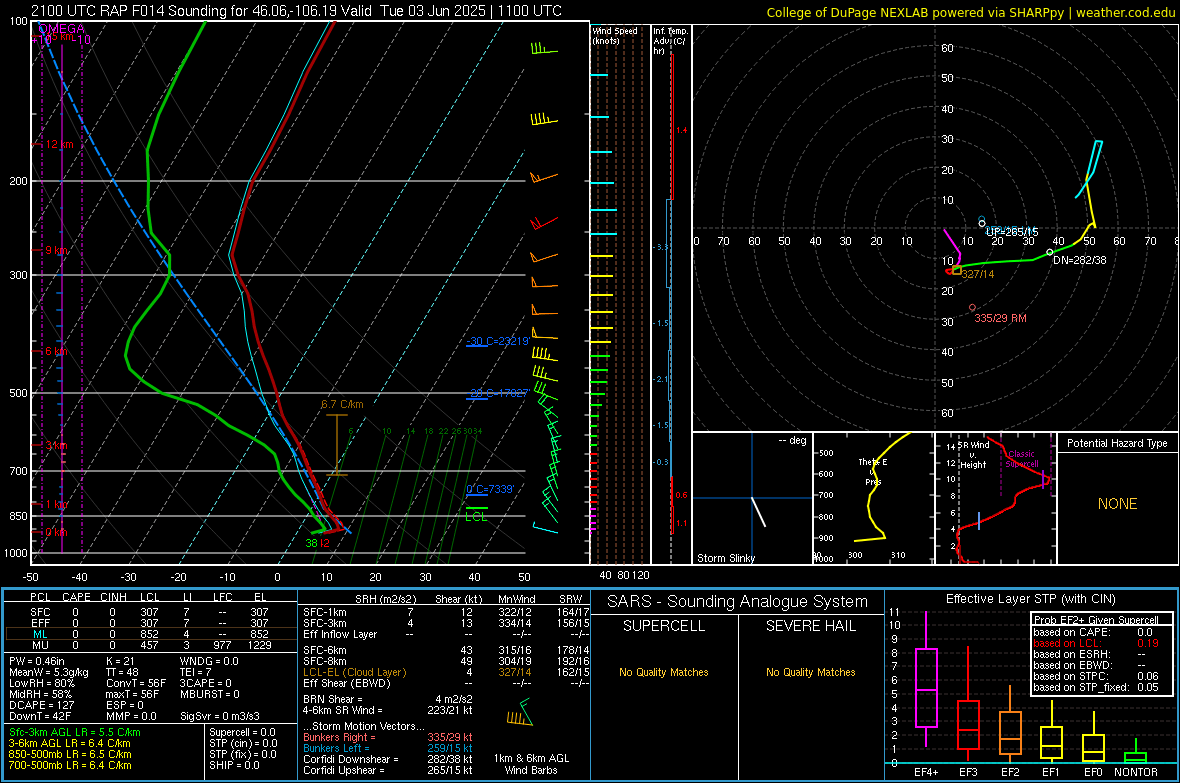This screenshot has width=1180, height=783.
Task: Click the Corfidi Upshear row
Action: 388,770
